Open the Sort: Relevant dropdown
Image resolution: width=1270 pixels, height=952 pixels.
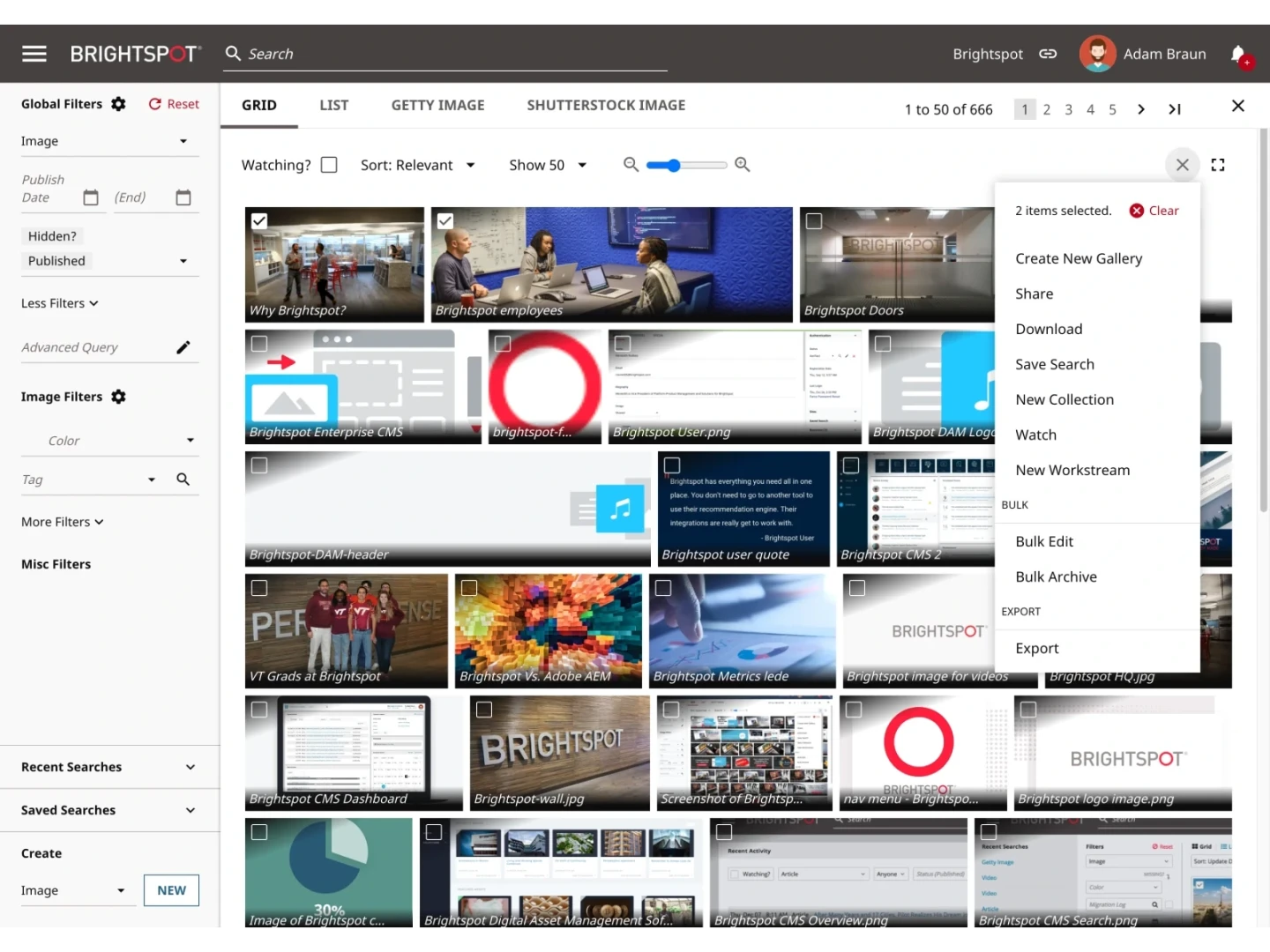click(x=418, y=165)
